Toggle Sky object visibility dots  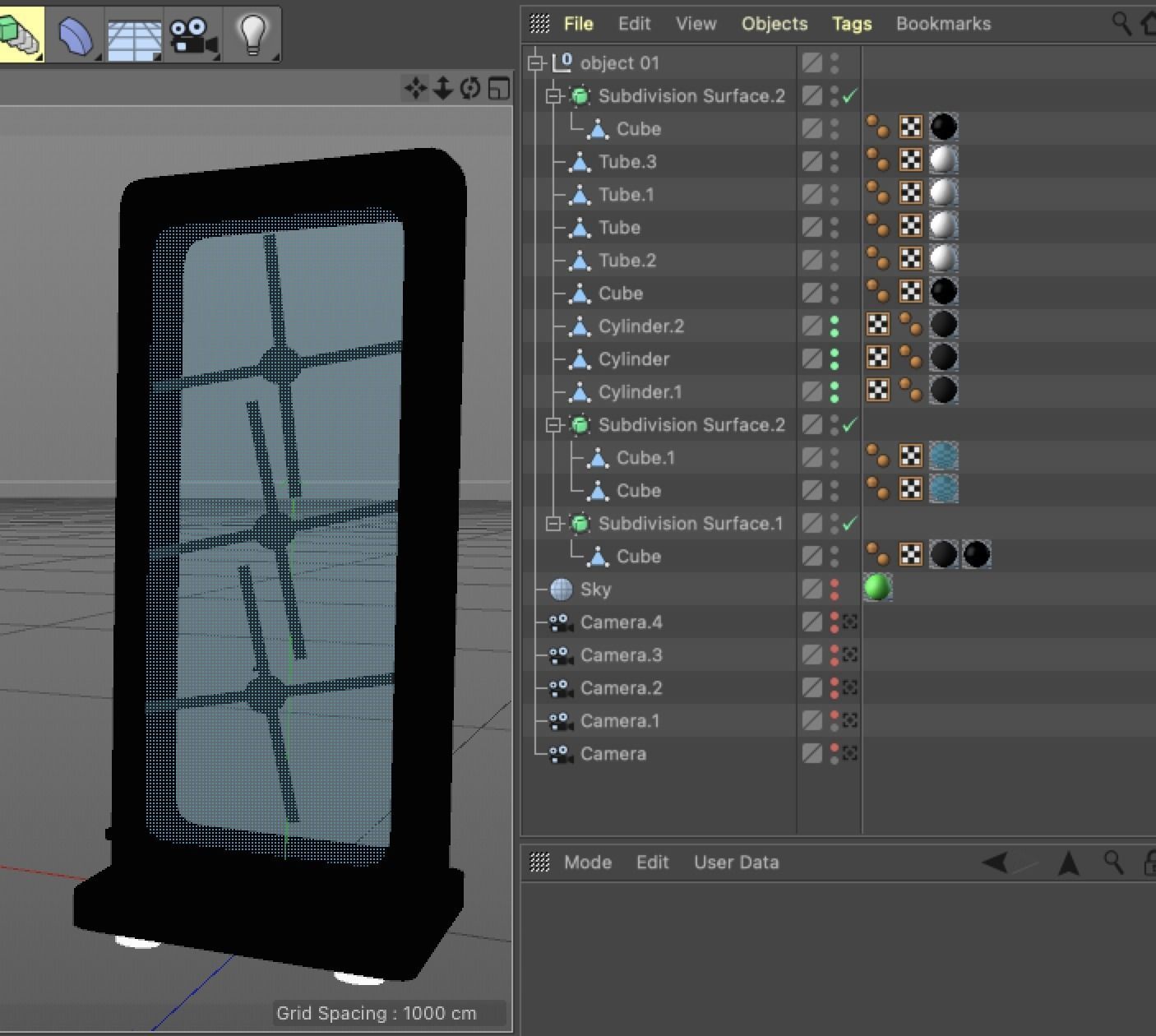tap(835, 590)
